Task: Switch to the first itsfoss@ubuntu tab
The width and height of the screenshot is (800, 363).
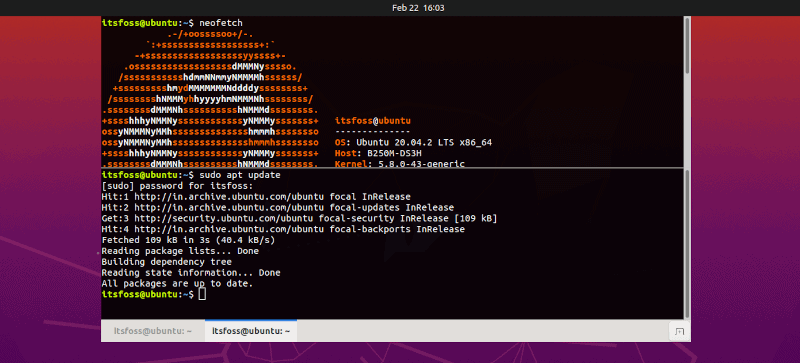Action: pyautogui.click(x=153, y=331)
